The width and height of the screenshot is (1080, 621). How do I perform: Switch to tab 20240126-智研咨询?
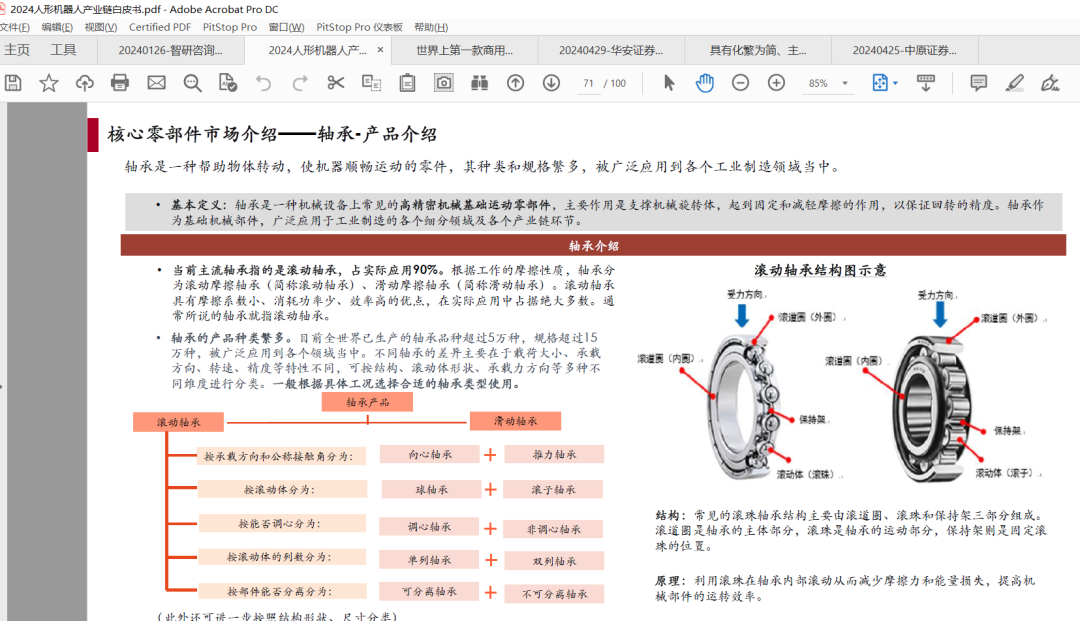tap(170, 50)
